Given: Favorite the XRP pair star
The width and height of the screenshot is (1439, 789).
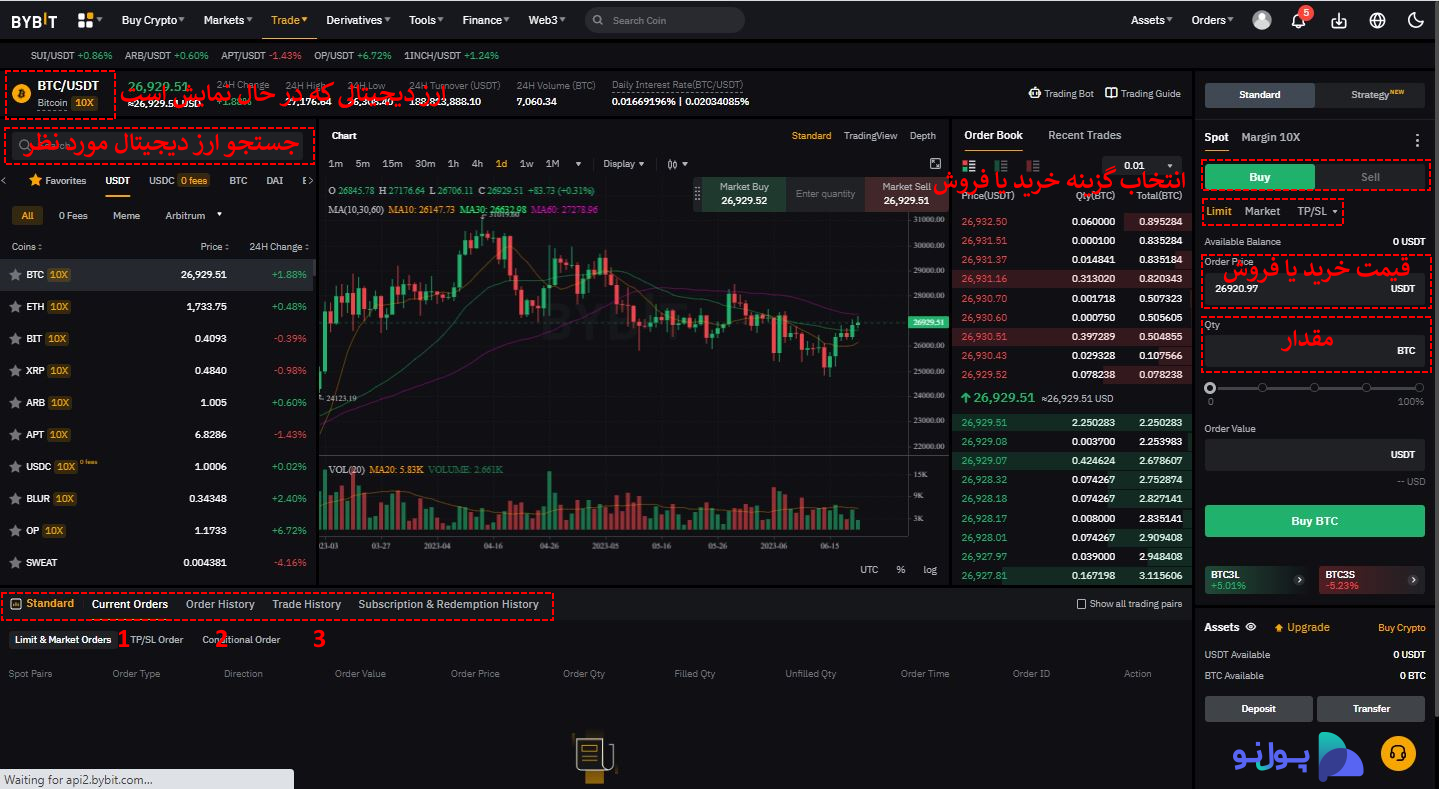Looking at the screenshot, I should pyautogui.click(x=15, y=370).
